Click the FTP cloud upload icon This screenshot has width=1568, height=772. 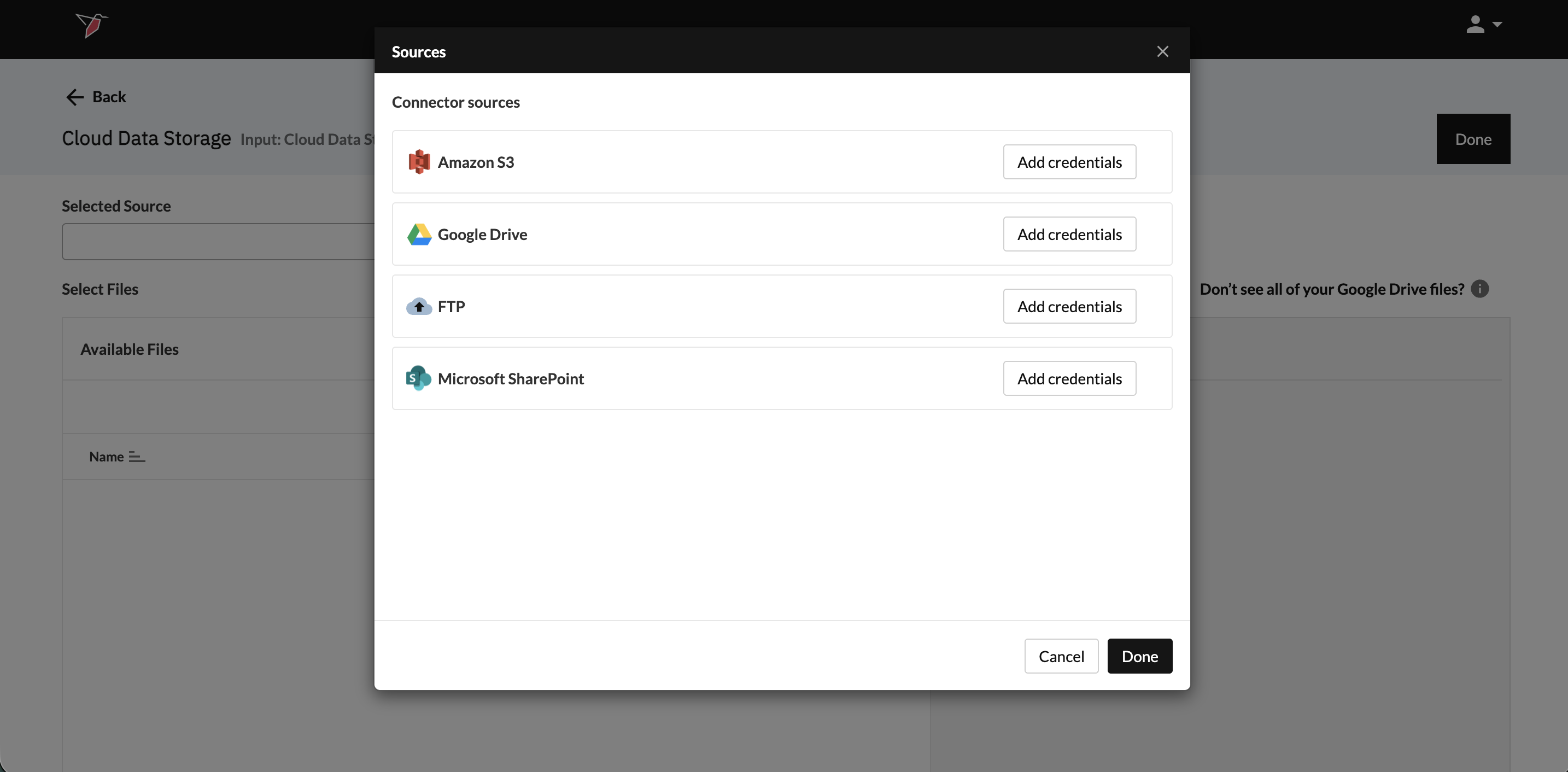419,306
